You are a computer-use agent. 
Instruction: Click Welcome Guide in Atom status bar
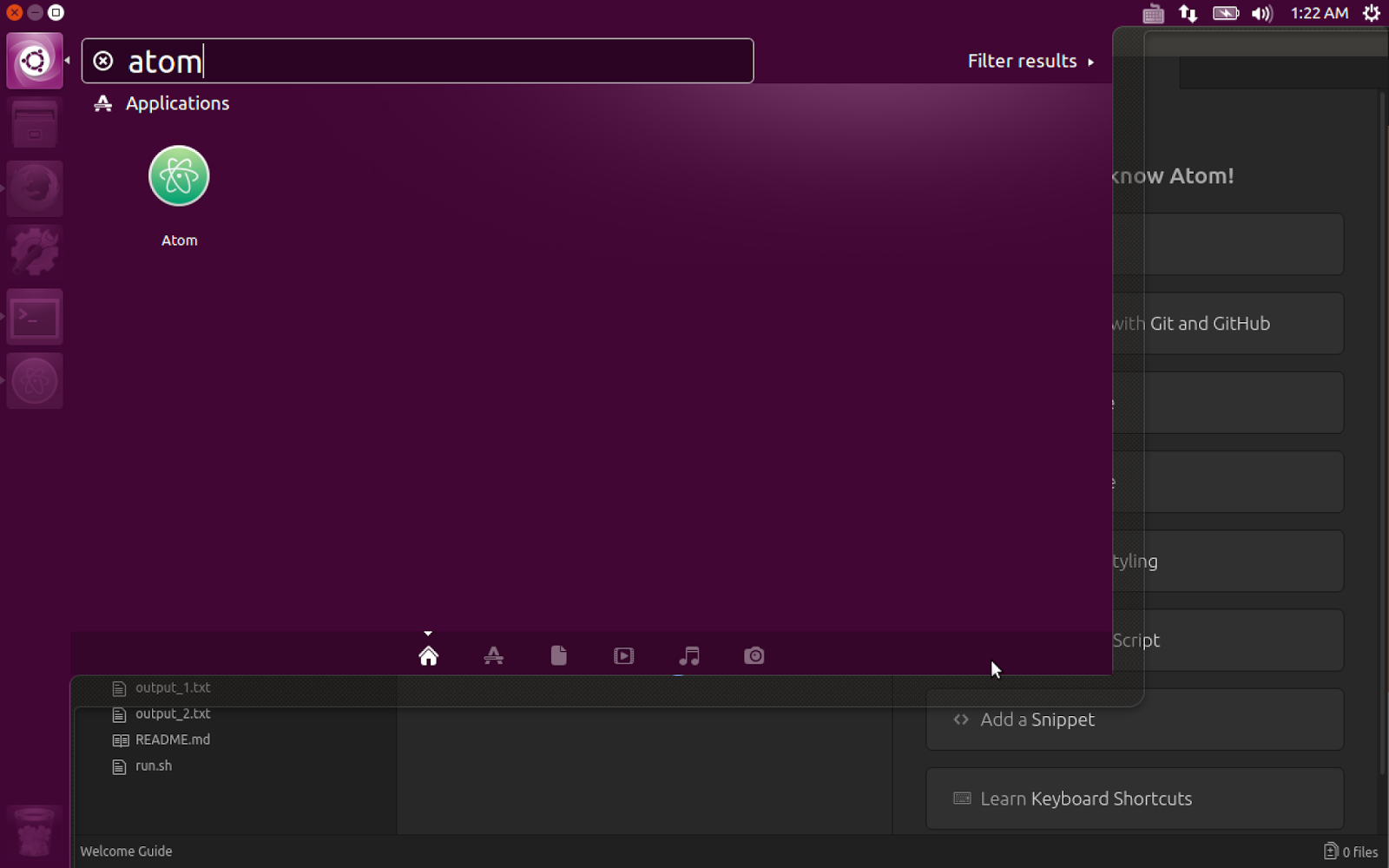click(x=126, y=852)
